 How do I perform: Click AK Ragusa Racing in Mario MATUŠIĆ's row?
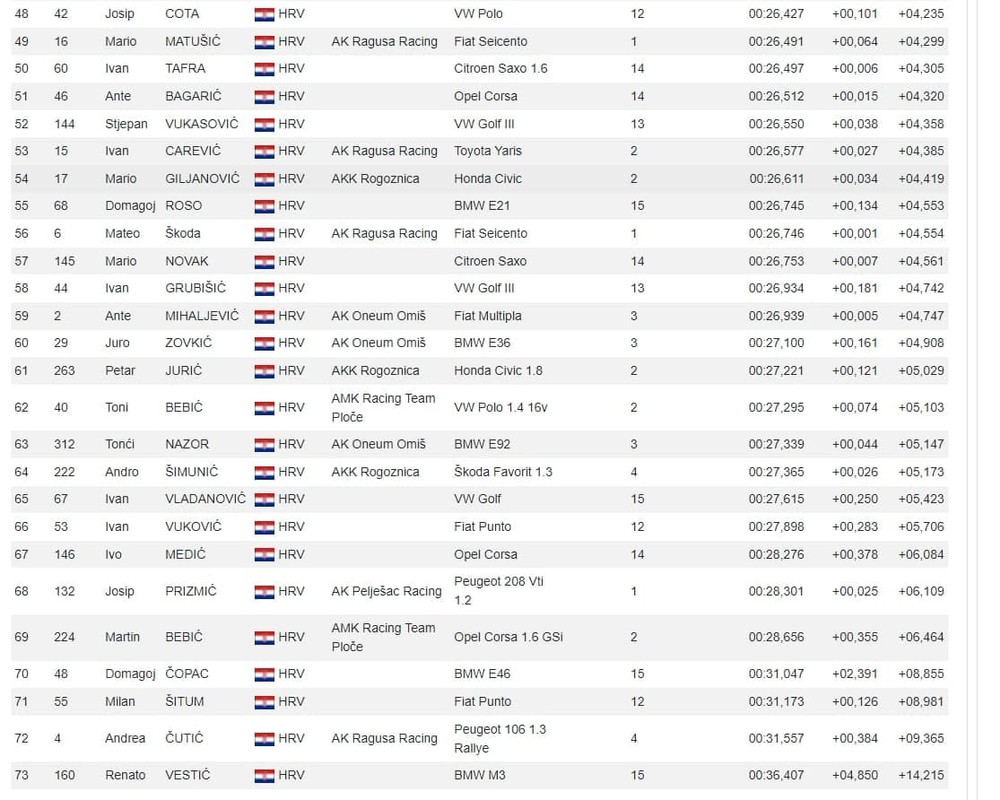[x=384, y=41]
